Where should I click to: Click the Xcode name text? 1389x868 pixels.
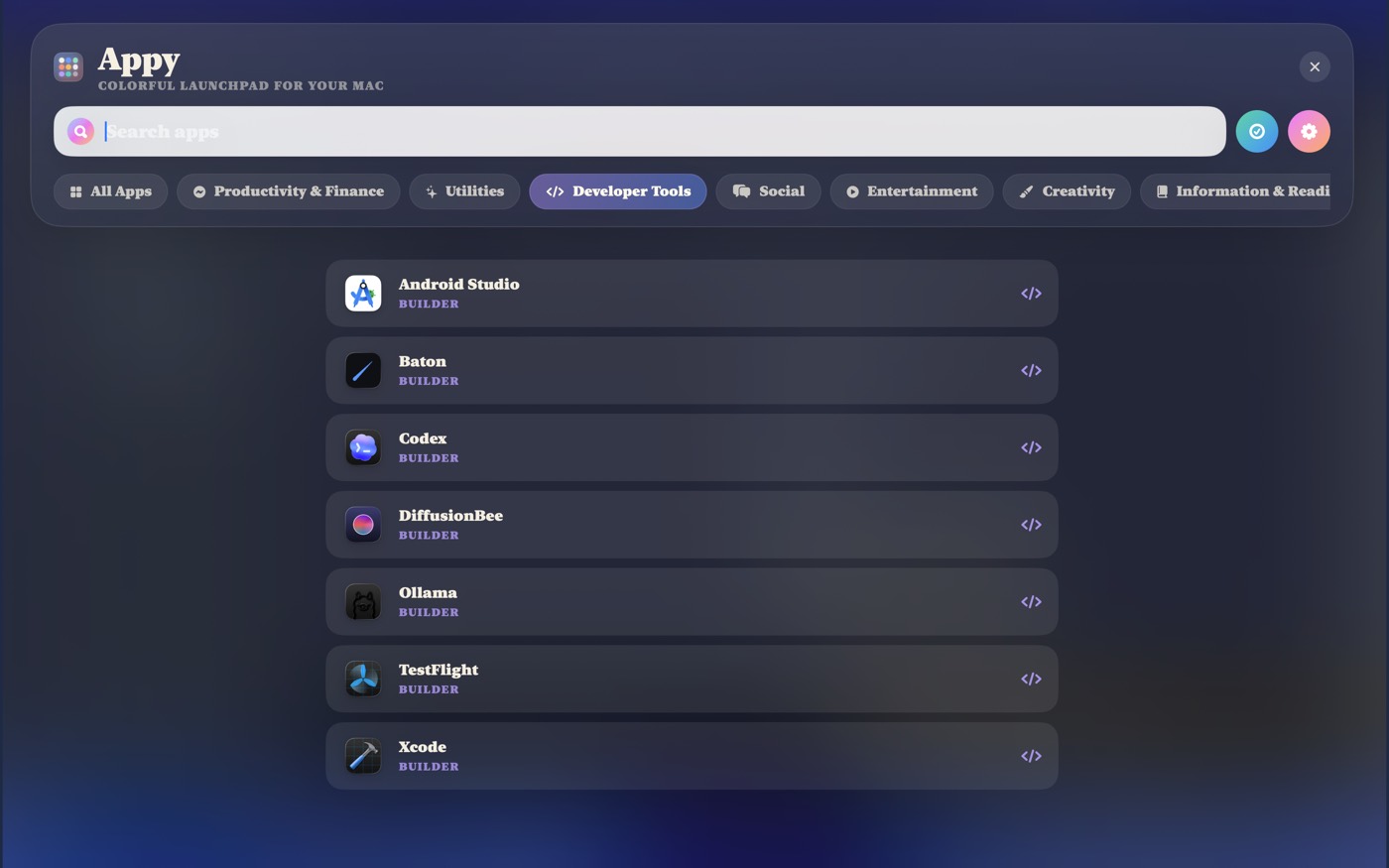tap(422, 747)
